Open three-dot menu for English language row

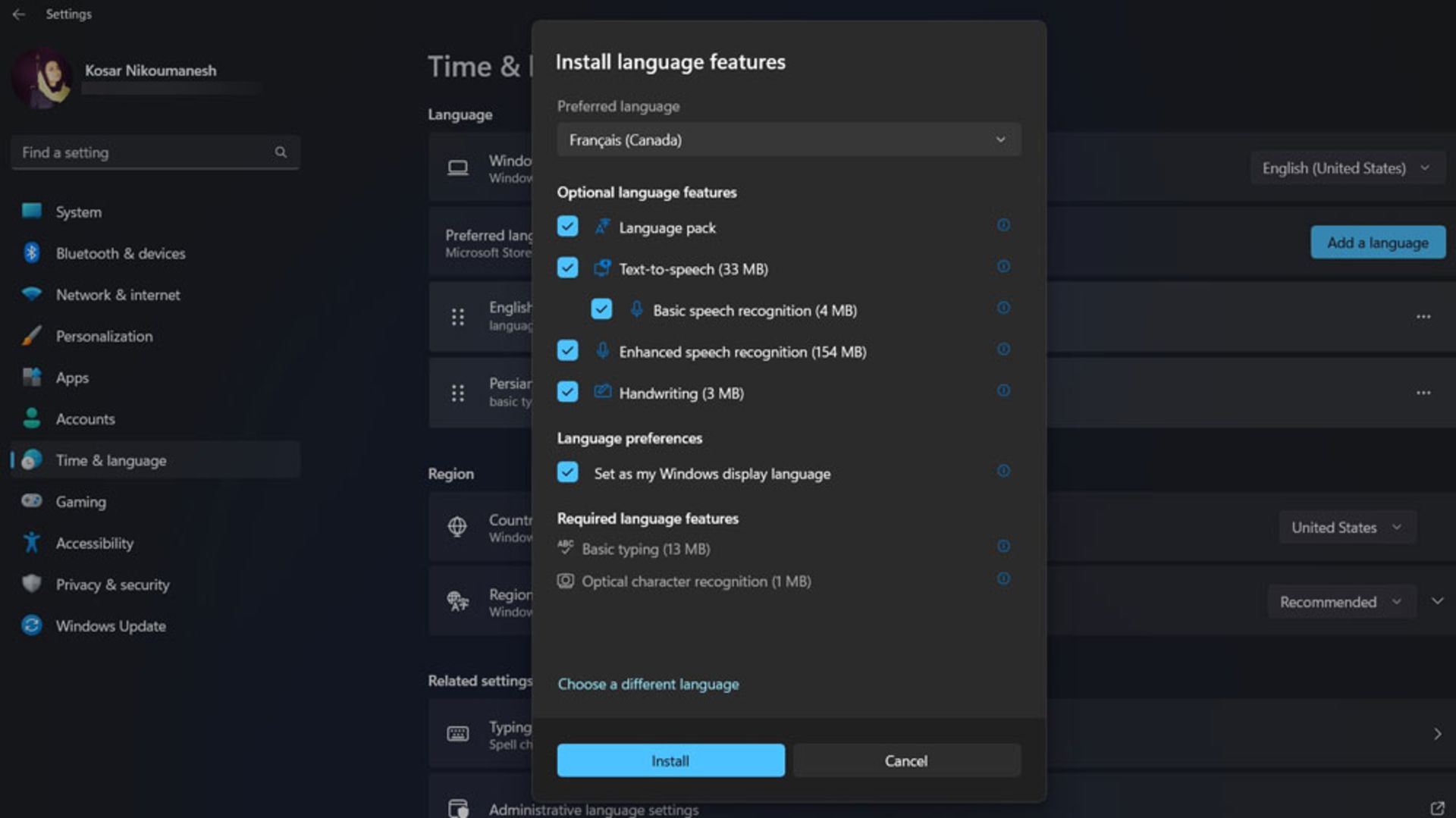1423,317
